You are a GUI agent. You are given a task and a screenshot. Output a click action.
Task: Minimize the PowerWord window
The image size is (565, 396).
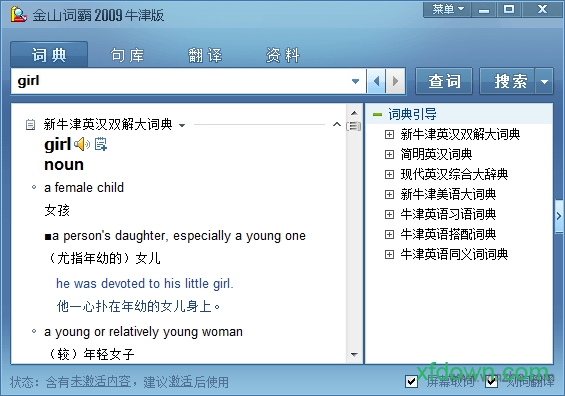pos(484,9)
